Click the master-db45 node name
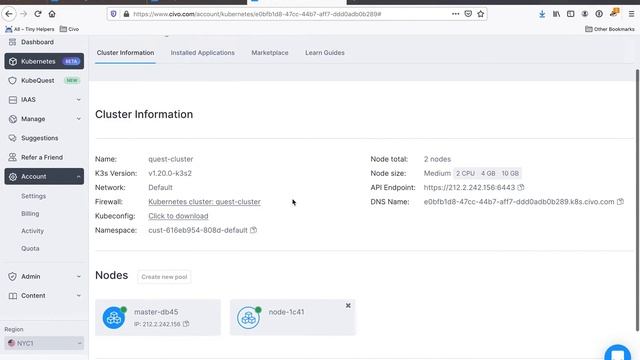The height and width of the screenshot is (360, 640). [x=156, y=312]
